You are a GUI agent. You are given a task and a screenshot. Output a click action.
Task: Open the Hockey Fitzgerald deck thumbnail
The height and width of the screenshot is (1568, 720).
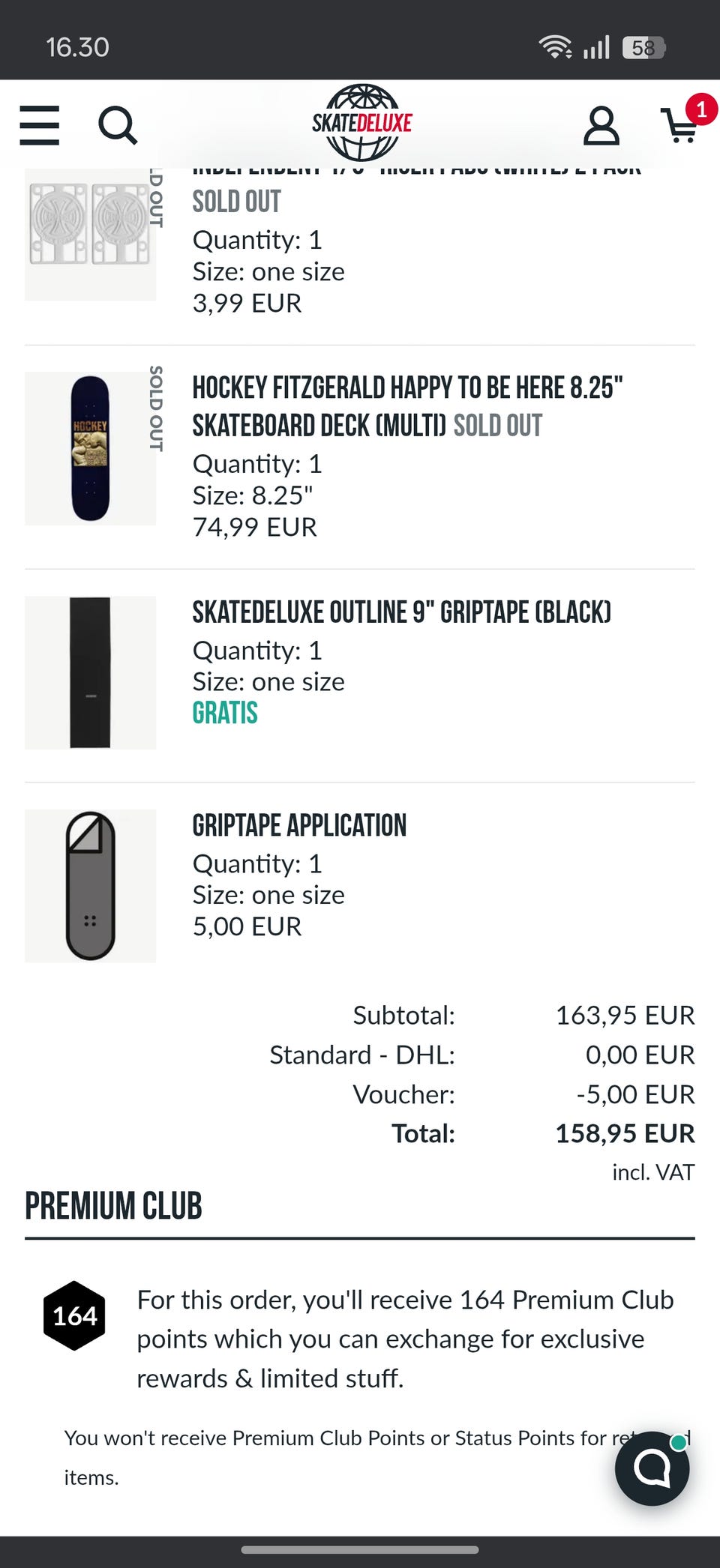90,448
